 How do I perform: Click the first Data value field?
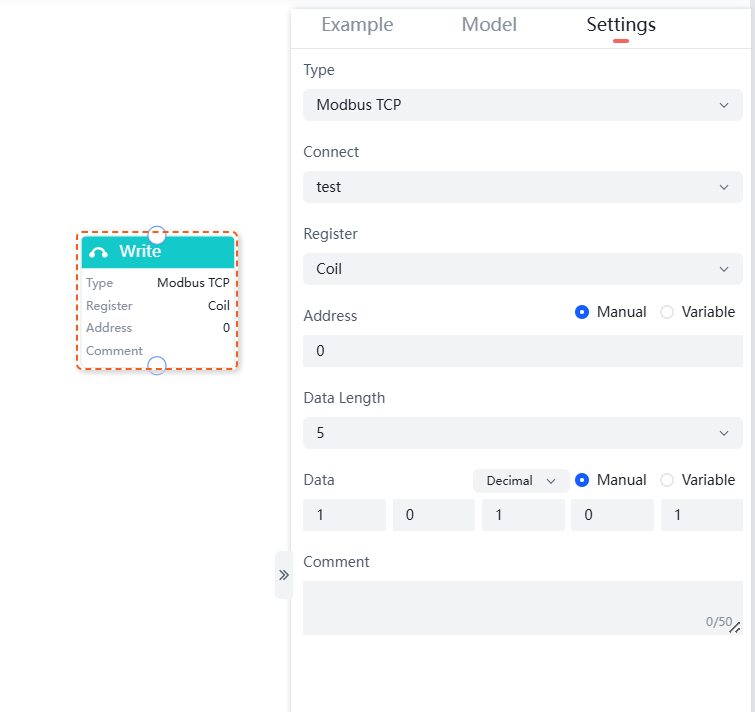pos(344,515)
